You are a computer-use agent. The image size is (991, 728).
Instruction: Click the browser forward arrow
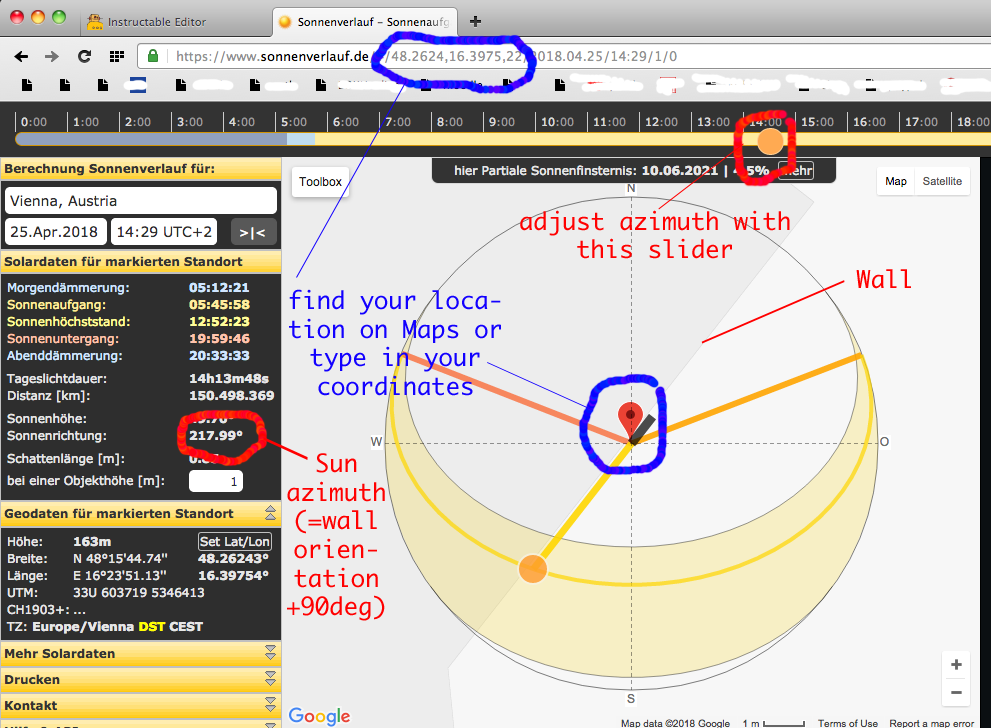52,56
